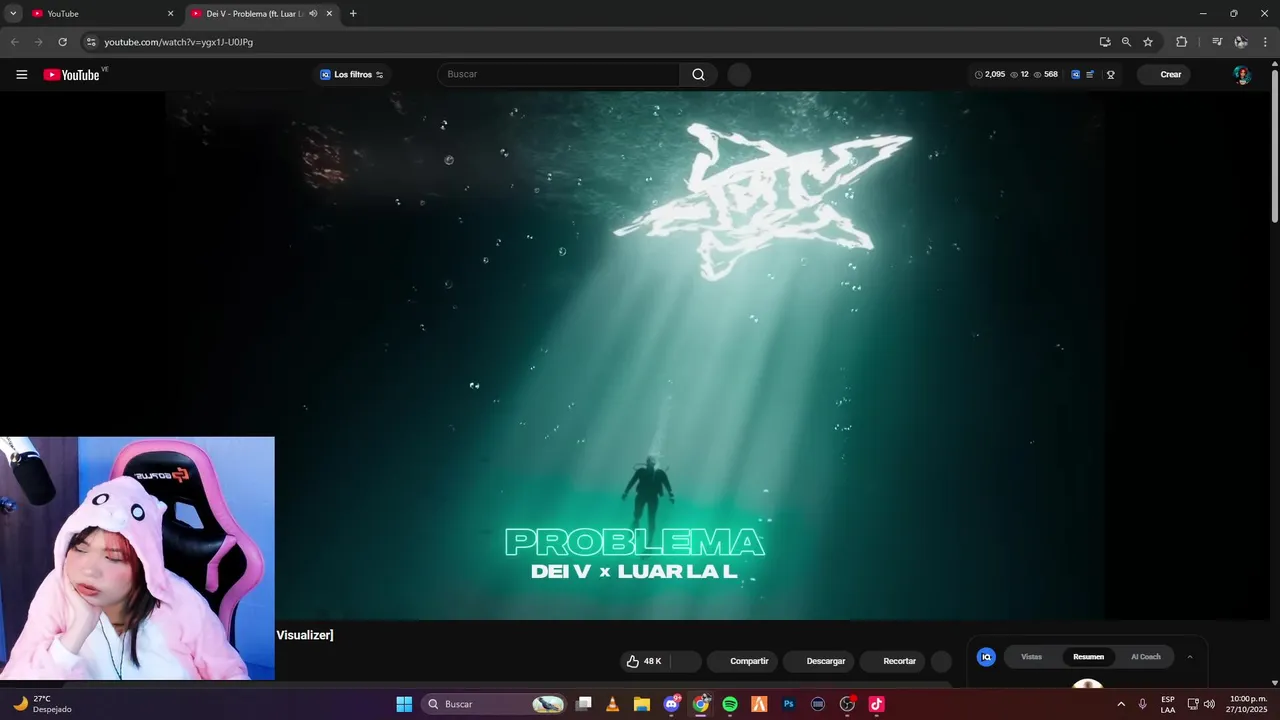Click the Recortar button
Viewport: 1280px width, 720px height.
click(x=892, y=661)
